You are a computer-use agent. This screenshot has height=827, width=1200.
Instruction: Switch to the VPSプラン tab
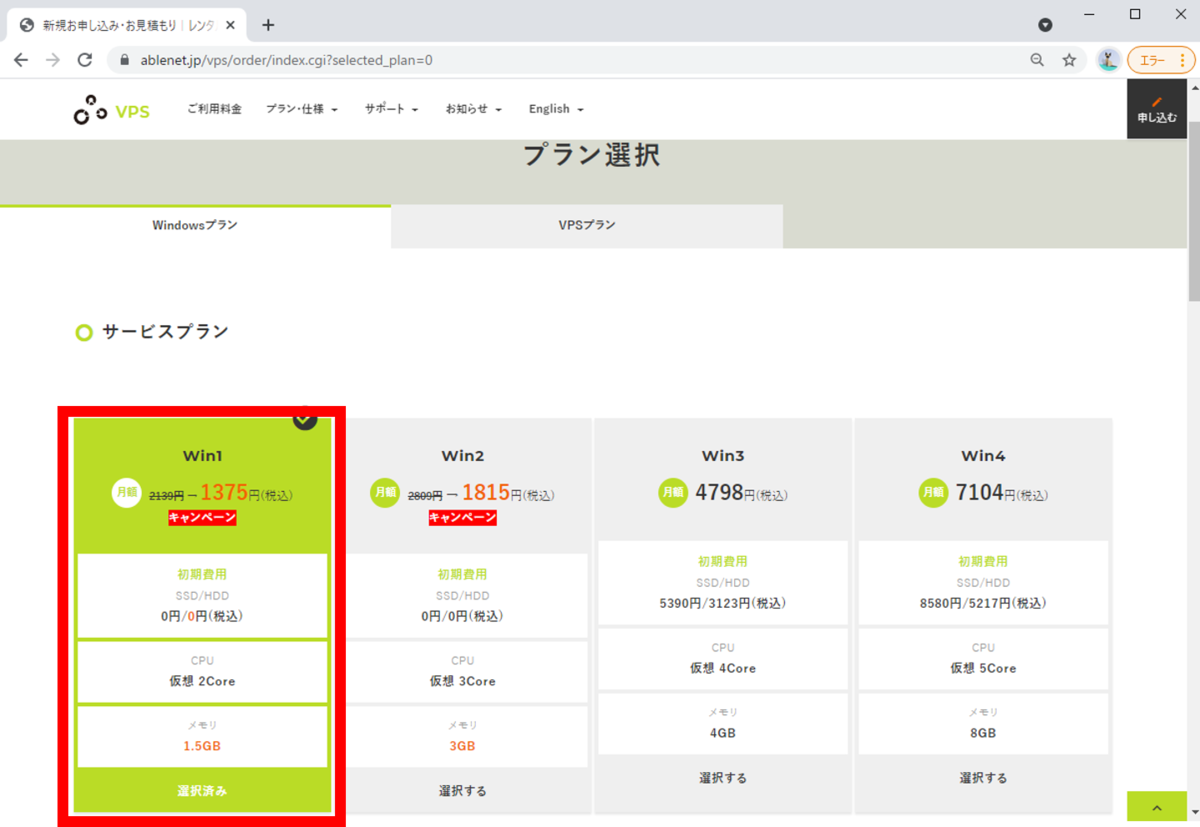coord(587,227)
